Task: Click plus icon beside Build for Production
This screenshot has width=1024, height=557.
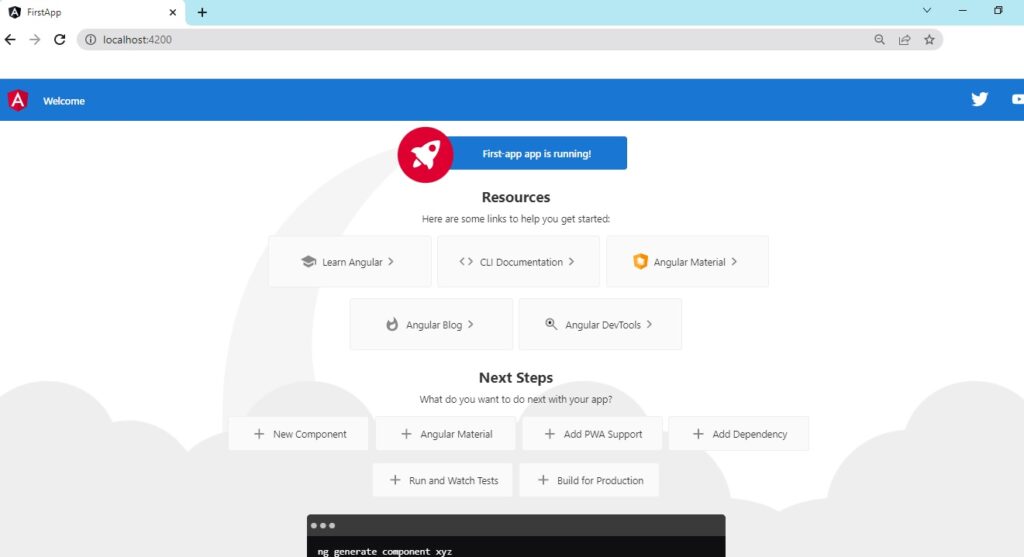Action: pyautogui.click(x=543, y=480)
